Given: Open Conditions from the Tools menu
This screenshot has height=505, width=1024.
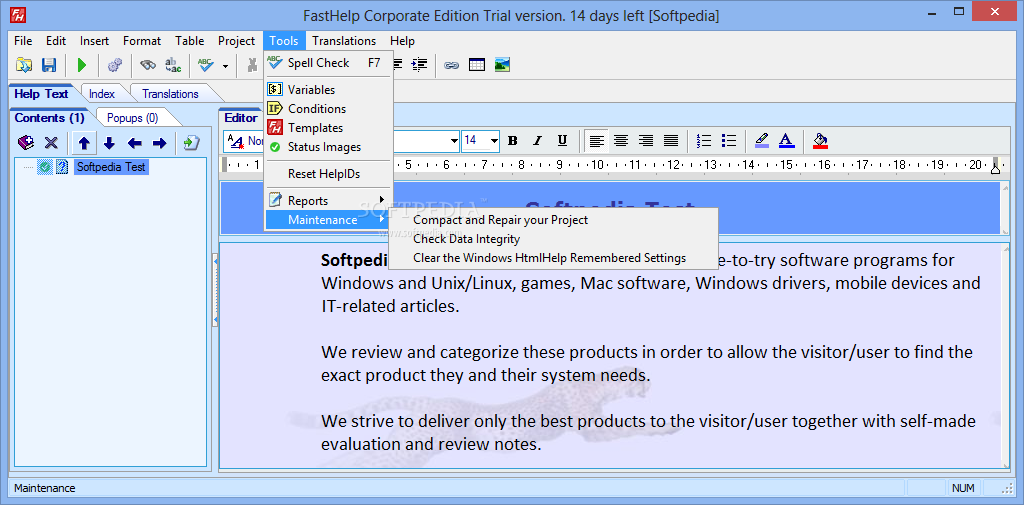Looking at the screenshot, I should coord(328,108).
